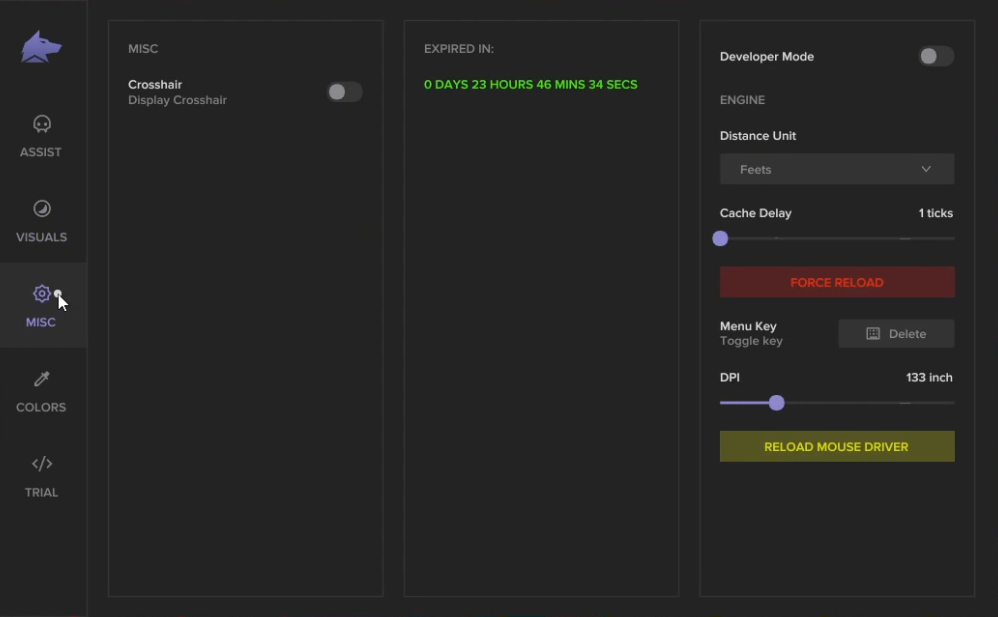Screen dimensions: 998x617
Task: Click the RELOAD MOUSE DRIVER button
Action: [x=837, y=447]
